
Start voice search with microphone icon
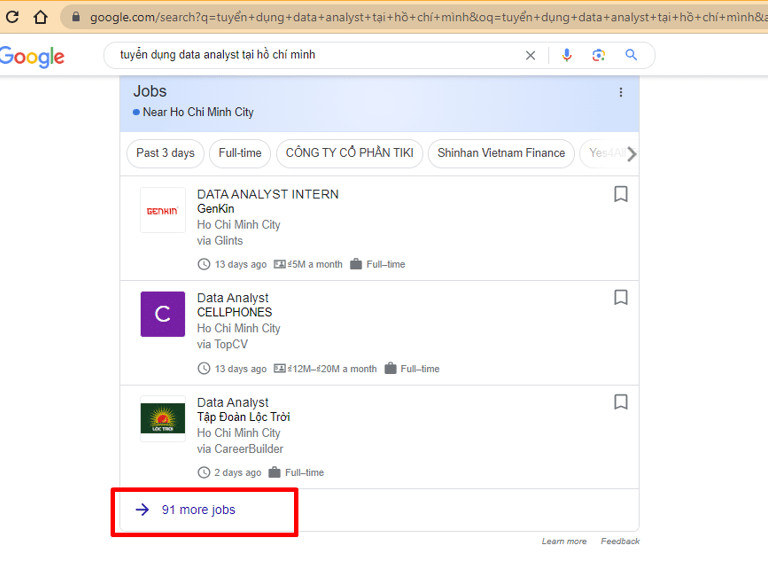pyautogui.click(x=567, y=55)
